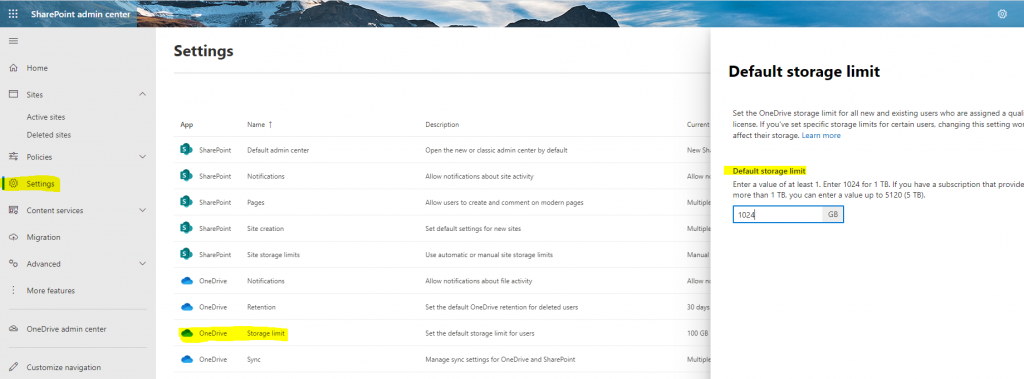Click OneDrive cloud icon in Retention row
Viewport: 1024px width, 379px height.
(187, 306)
